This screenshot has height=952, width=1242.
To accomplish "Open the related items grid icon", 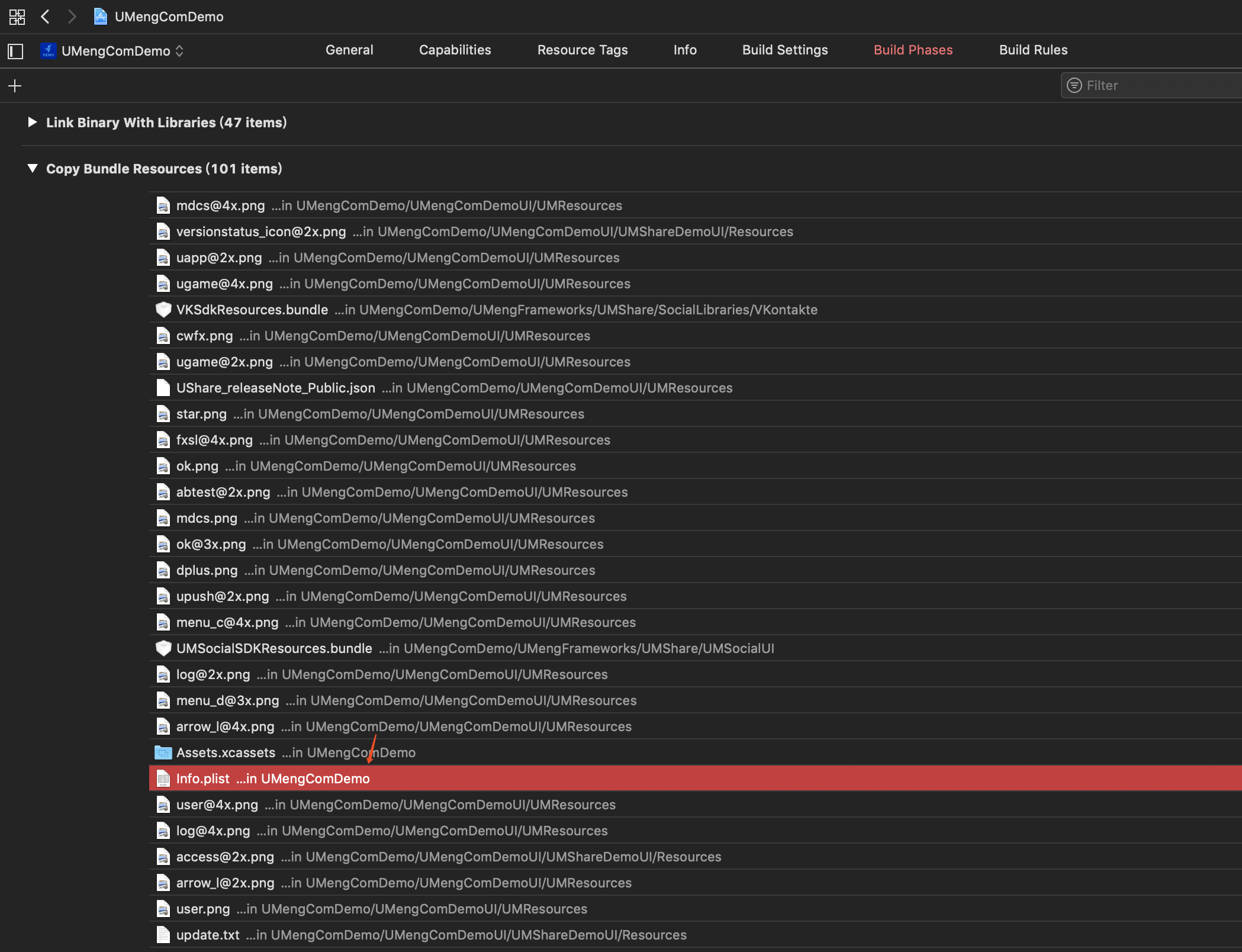I will click(17, 17).
